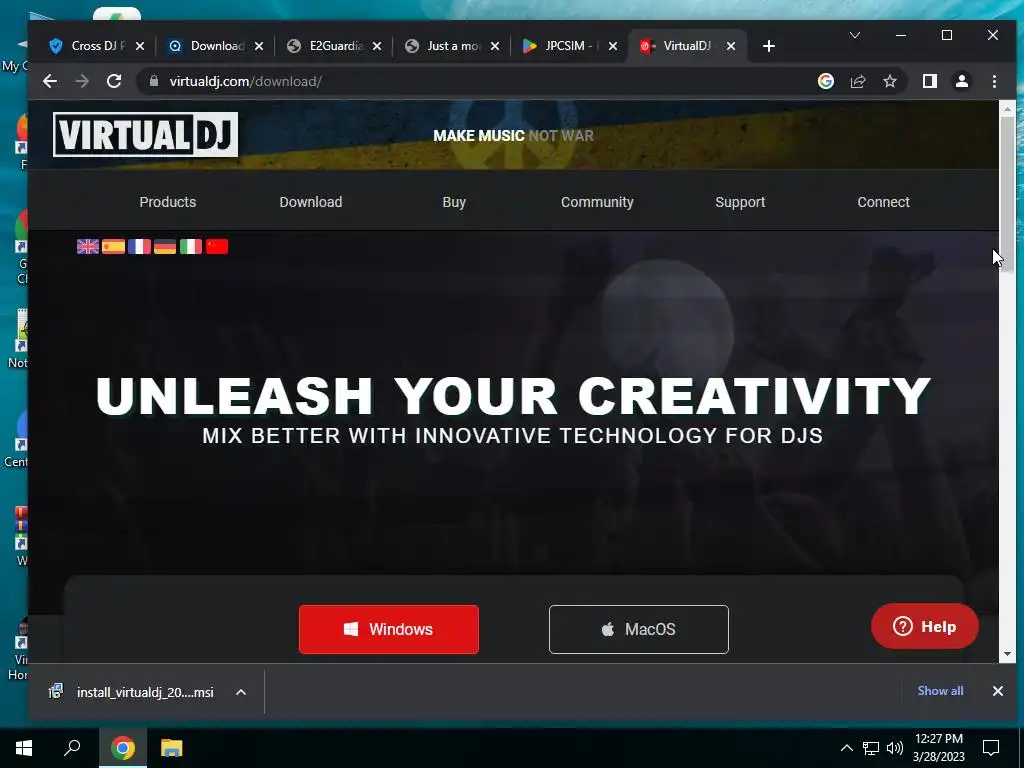Click the share page icon
This screenshot has width=1024, height=768.
pyautogui.click(x=857, y=81)
